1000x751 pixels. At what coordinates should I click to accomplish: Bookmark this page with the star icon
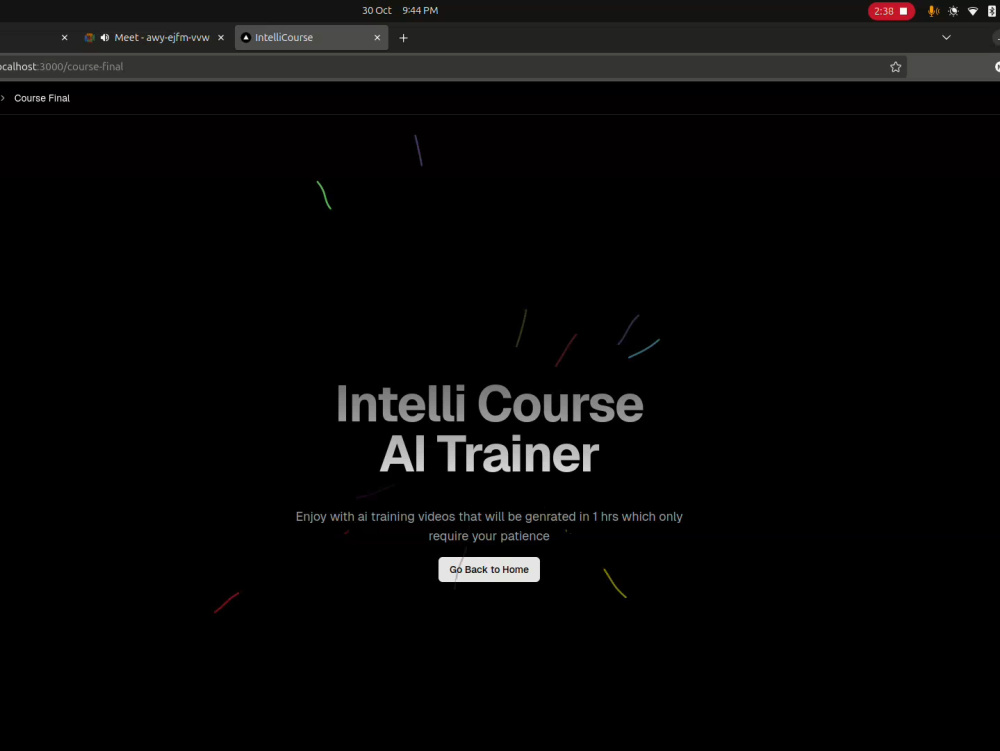click(x=895, y=67)
